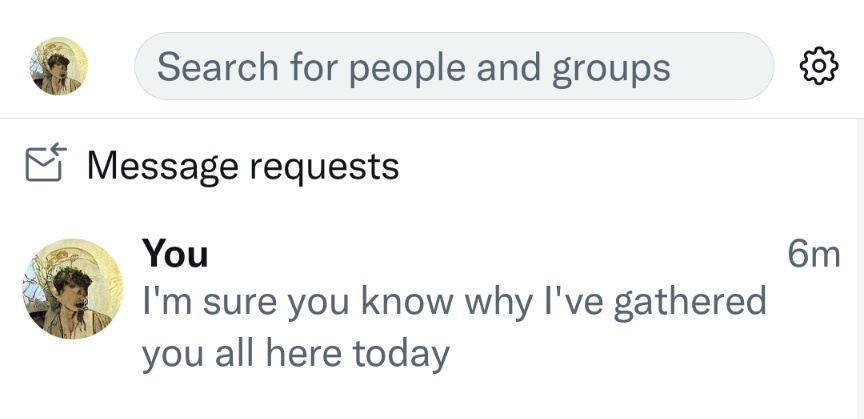864x419 pixels.
Task: Click the word "requests" in Message requests
Action: [x=324, y=166]
